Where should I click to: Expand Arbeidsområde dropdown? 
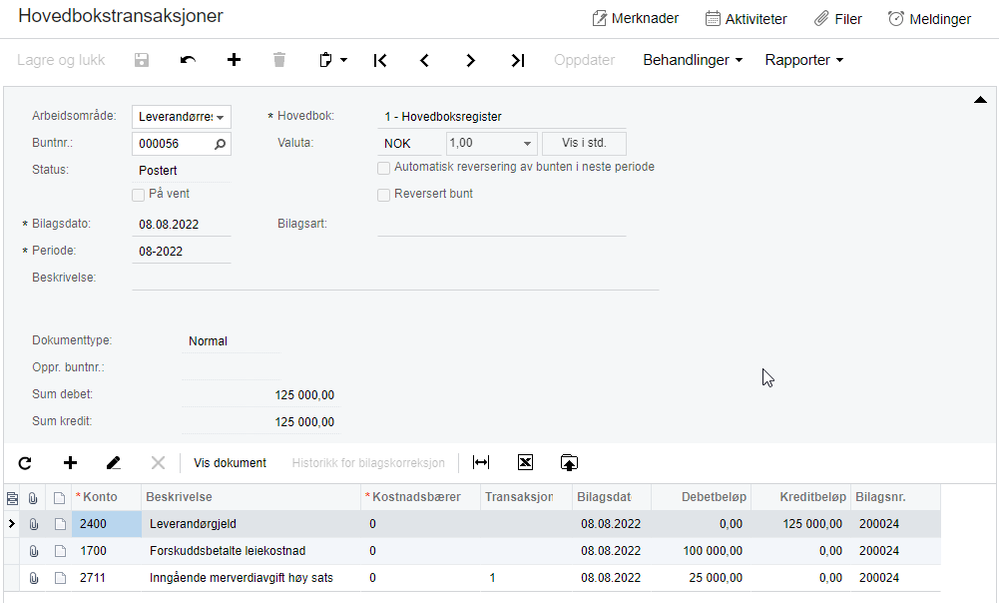[x=220, y=117]
